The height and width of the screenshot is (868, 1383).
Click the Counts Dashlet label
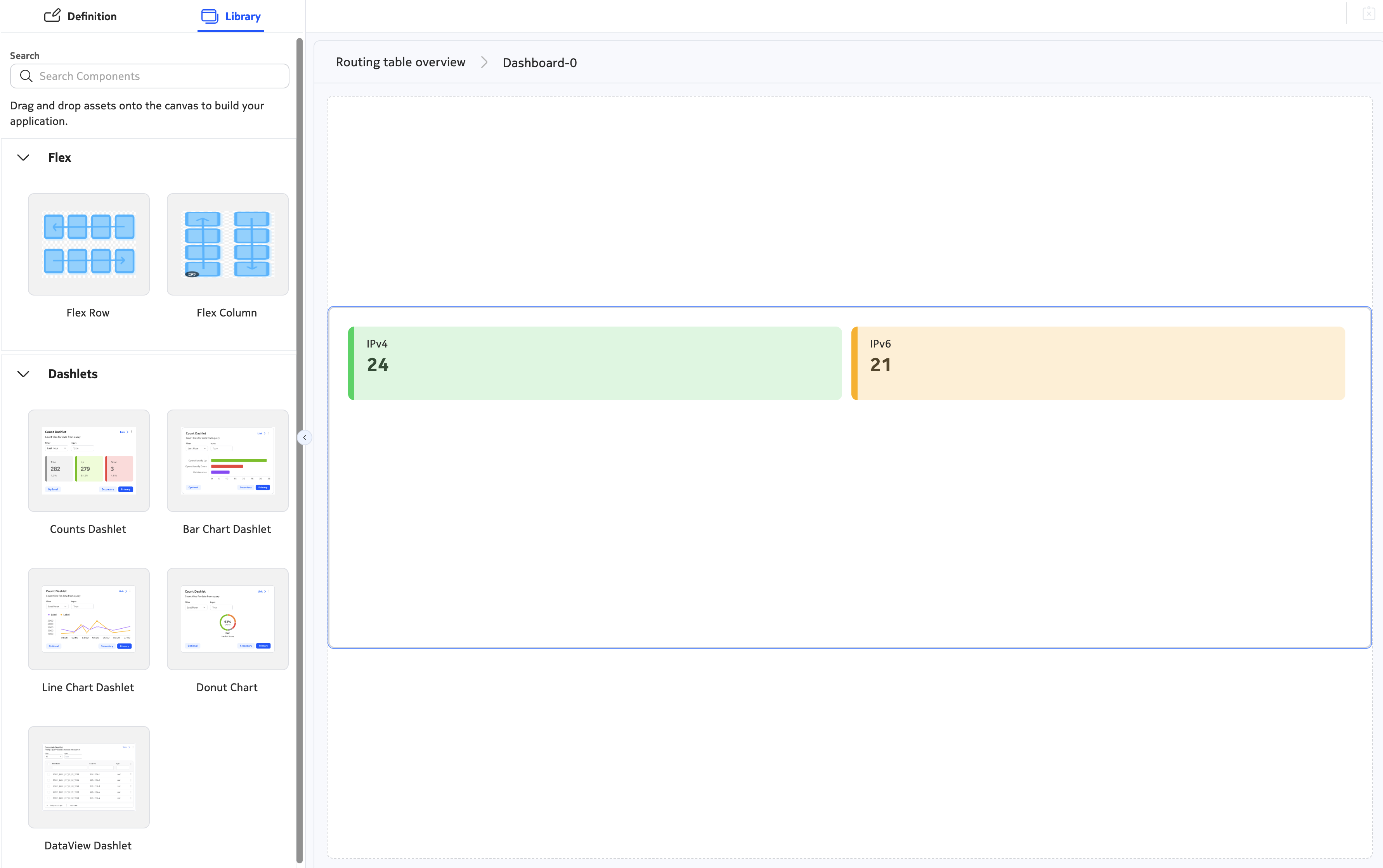click(x=88, y=529)
